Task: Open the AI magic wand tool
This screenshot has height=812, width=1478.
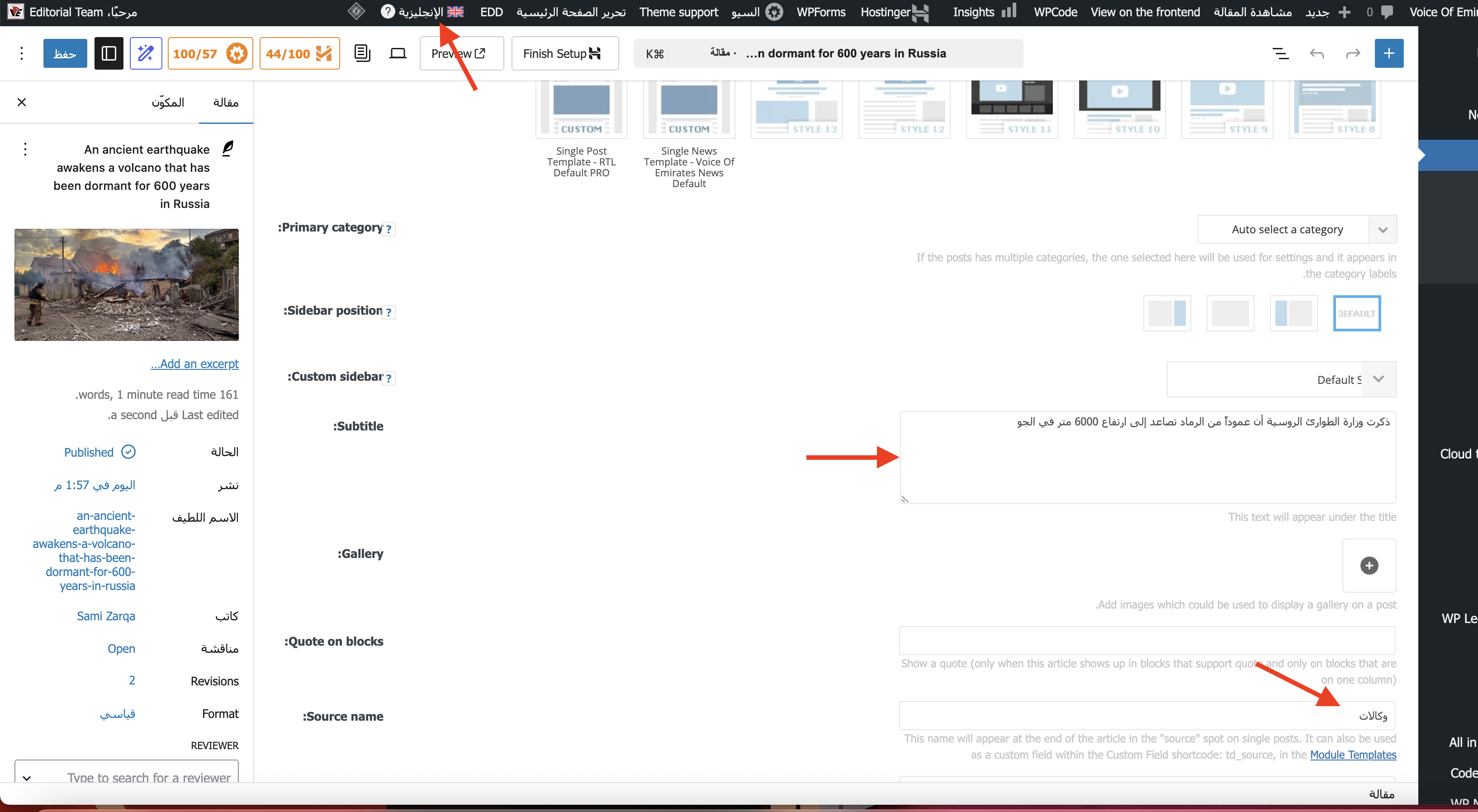Action: click(146, 53)
